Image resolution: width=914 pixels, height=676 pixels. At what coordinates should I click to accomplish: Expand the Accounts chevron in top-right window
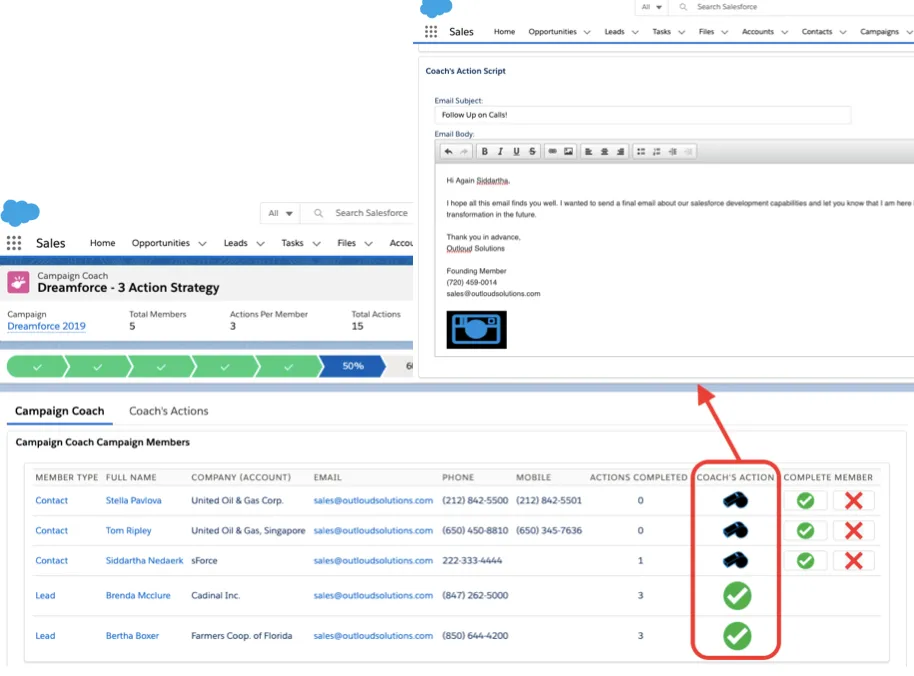(785, 32)
